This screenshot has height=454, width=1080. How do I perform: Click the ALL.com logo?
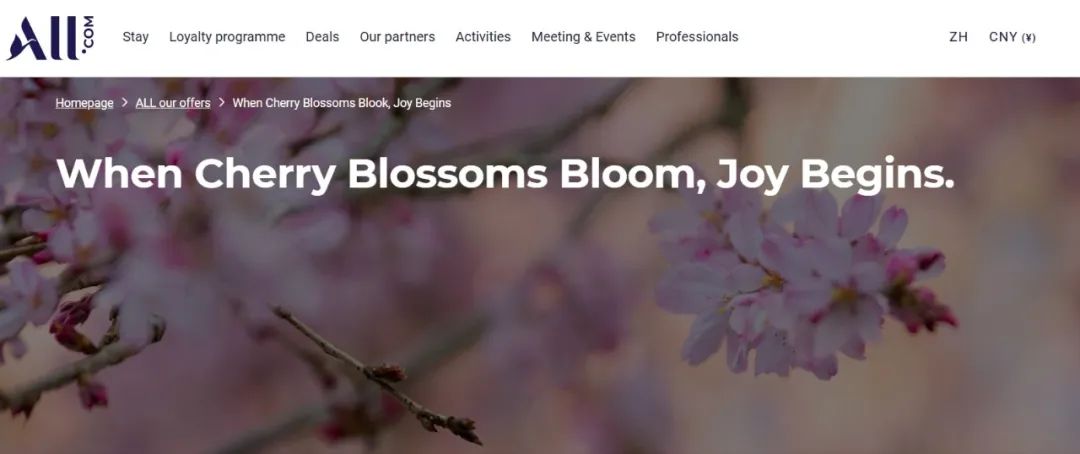pyautogui.click(x=50, y=38)
